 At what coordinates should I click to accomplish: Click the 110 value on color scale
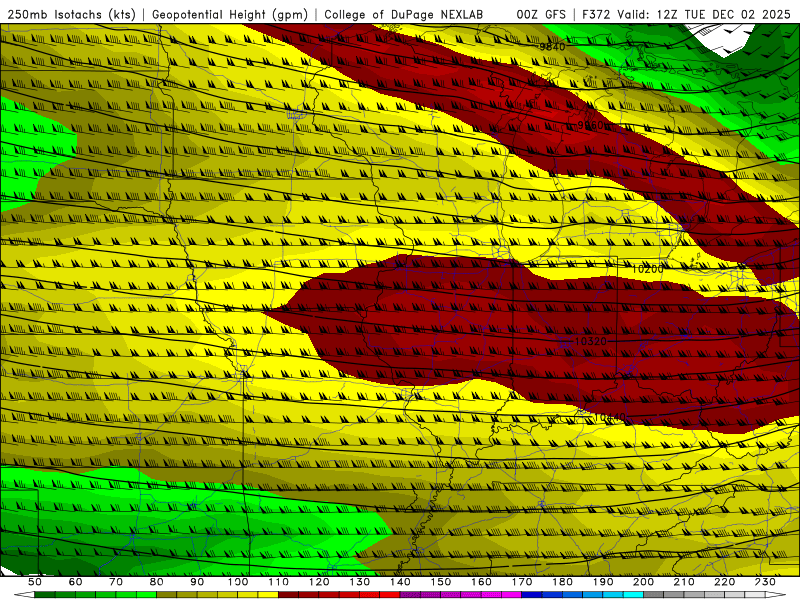[278, 582]
